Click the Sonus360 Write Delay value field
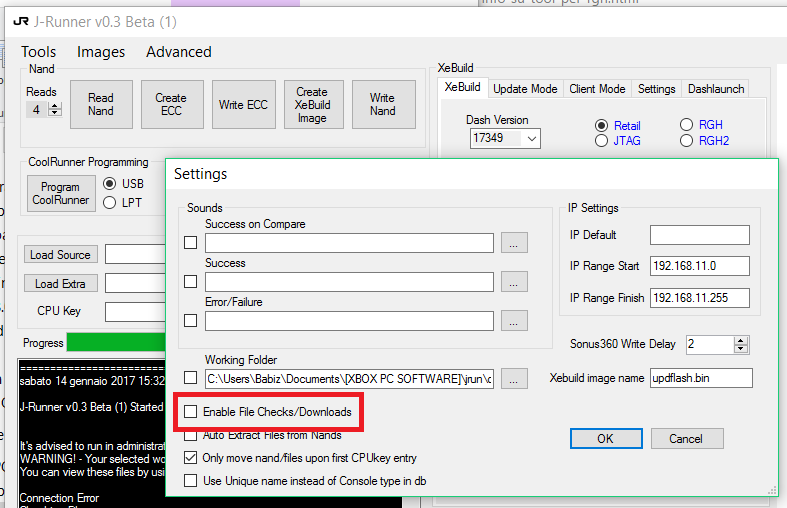Image resolution: width=787 pixels, height=508 pixels. 710,344
